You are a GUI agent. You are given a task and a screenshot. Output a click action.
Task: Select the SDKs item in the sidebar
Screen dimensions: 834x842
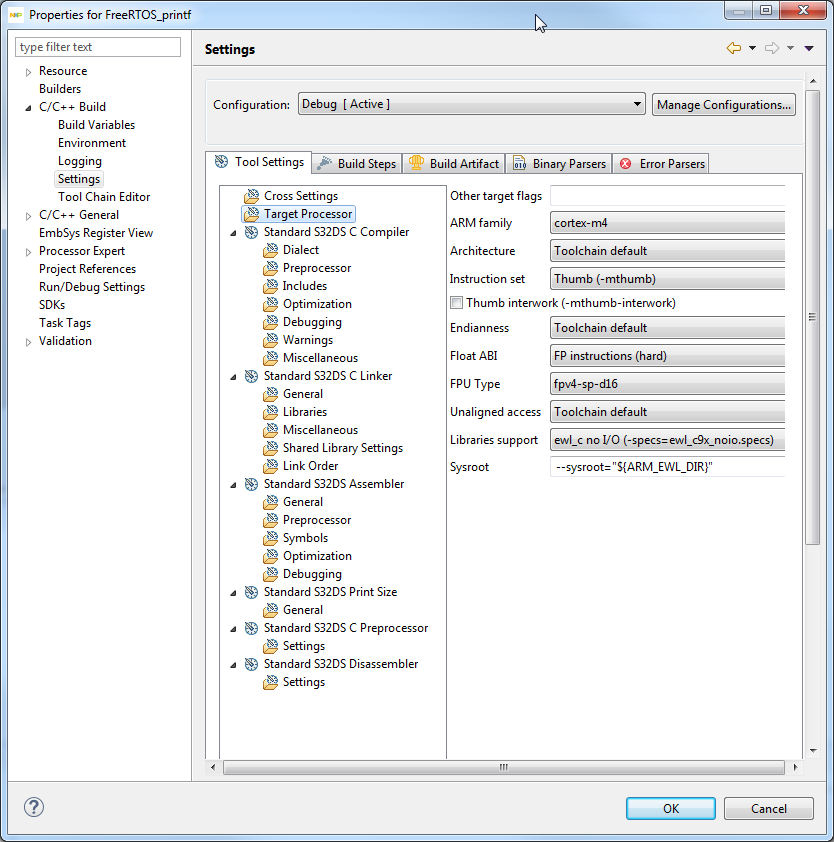[x=52, y=305]
